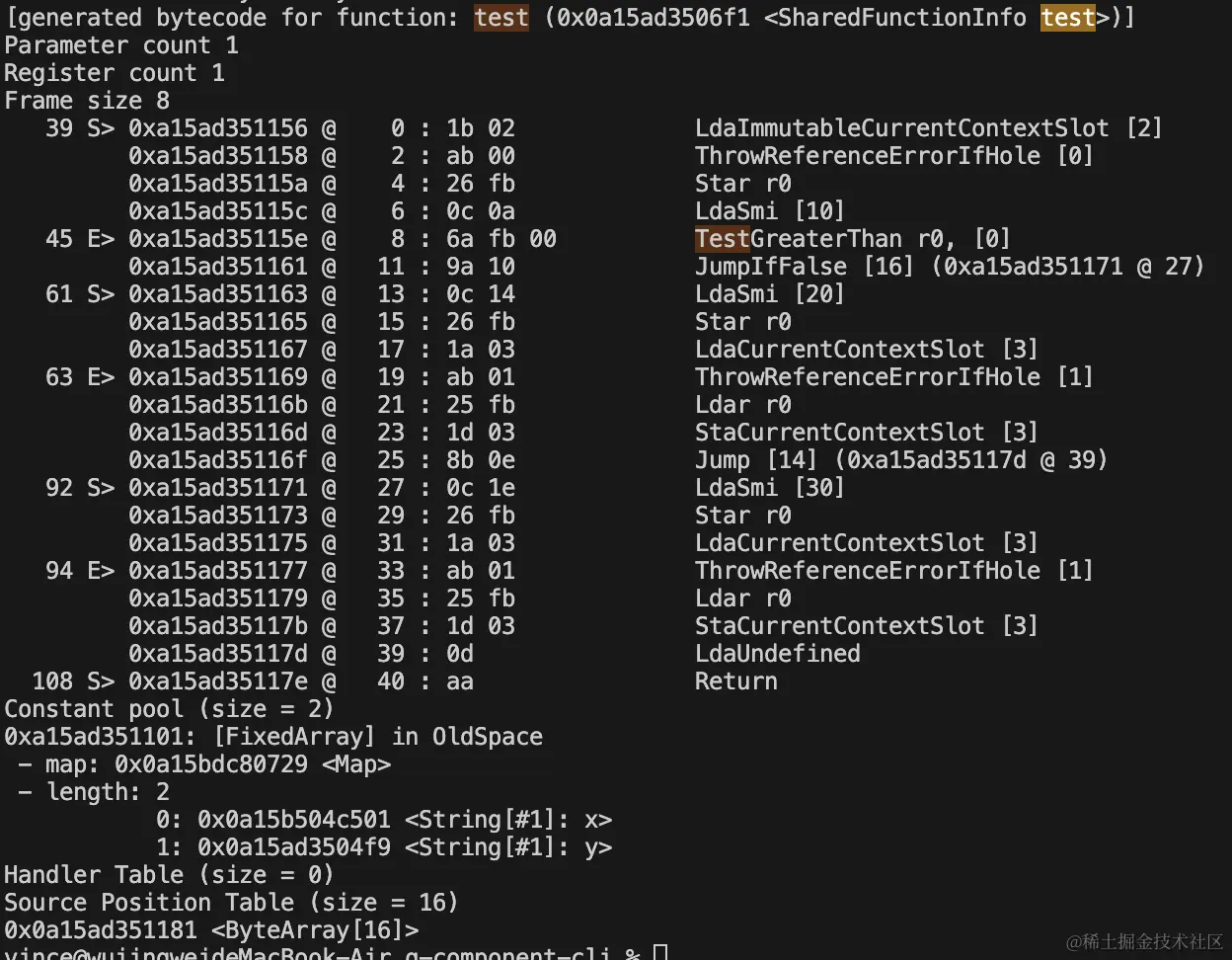Click the 'Source Position Table (size = 16)' line
The width and height of the screenshot is (1232, 960).
point(232,903)
